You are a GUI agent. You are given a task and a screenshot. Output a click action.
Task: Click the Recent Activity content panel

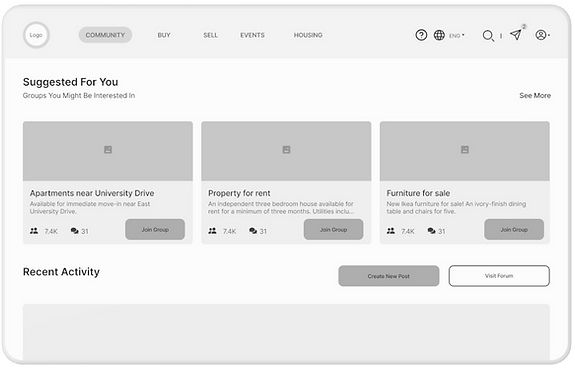[x=286, y=332]
